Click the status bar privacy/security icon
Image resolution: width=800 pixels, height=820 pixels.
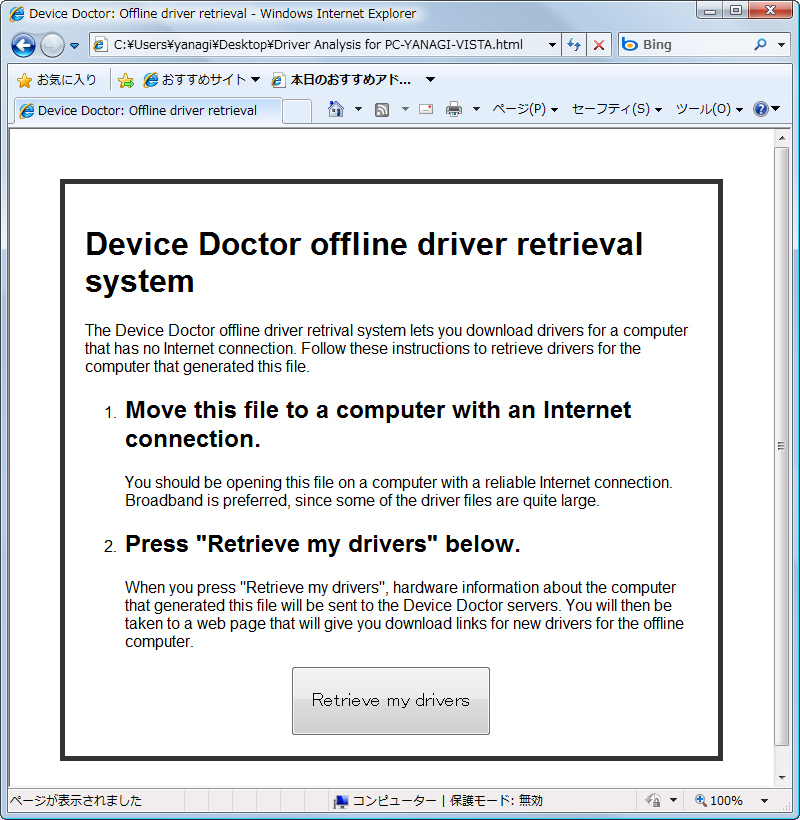pyautogui.click(x=654, y=800)
